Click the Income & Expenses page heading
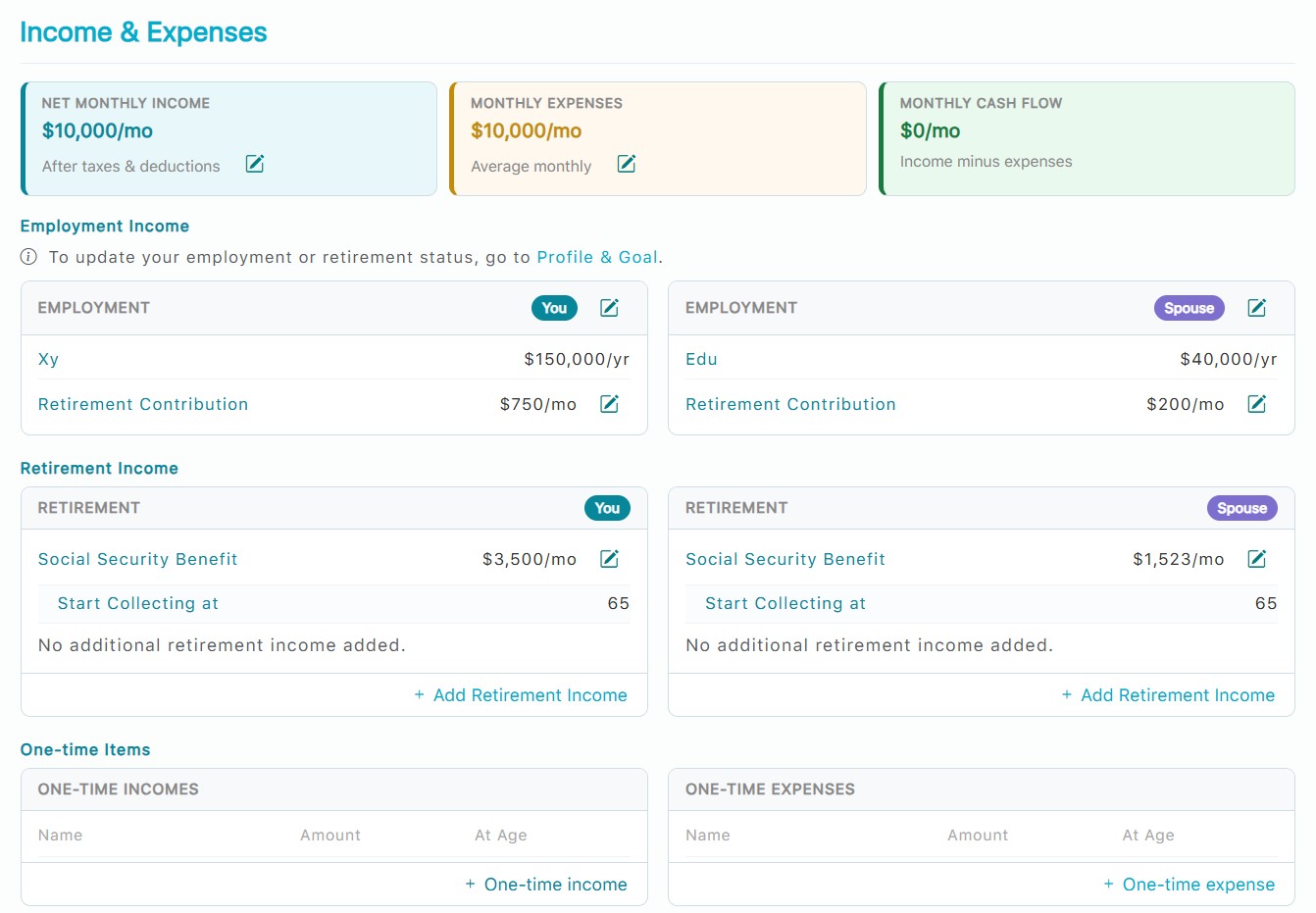Image resolution: width=1316 pixels, height=913 pixels. pyautogui.click(x=143, y=32)
